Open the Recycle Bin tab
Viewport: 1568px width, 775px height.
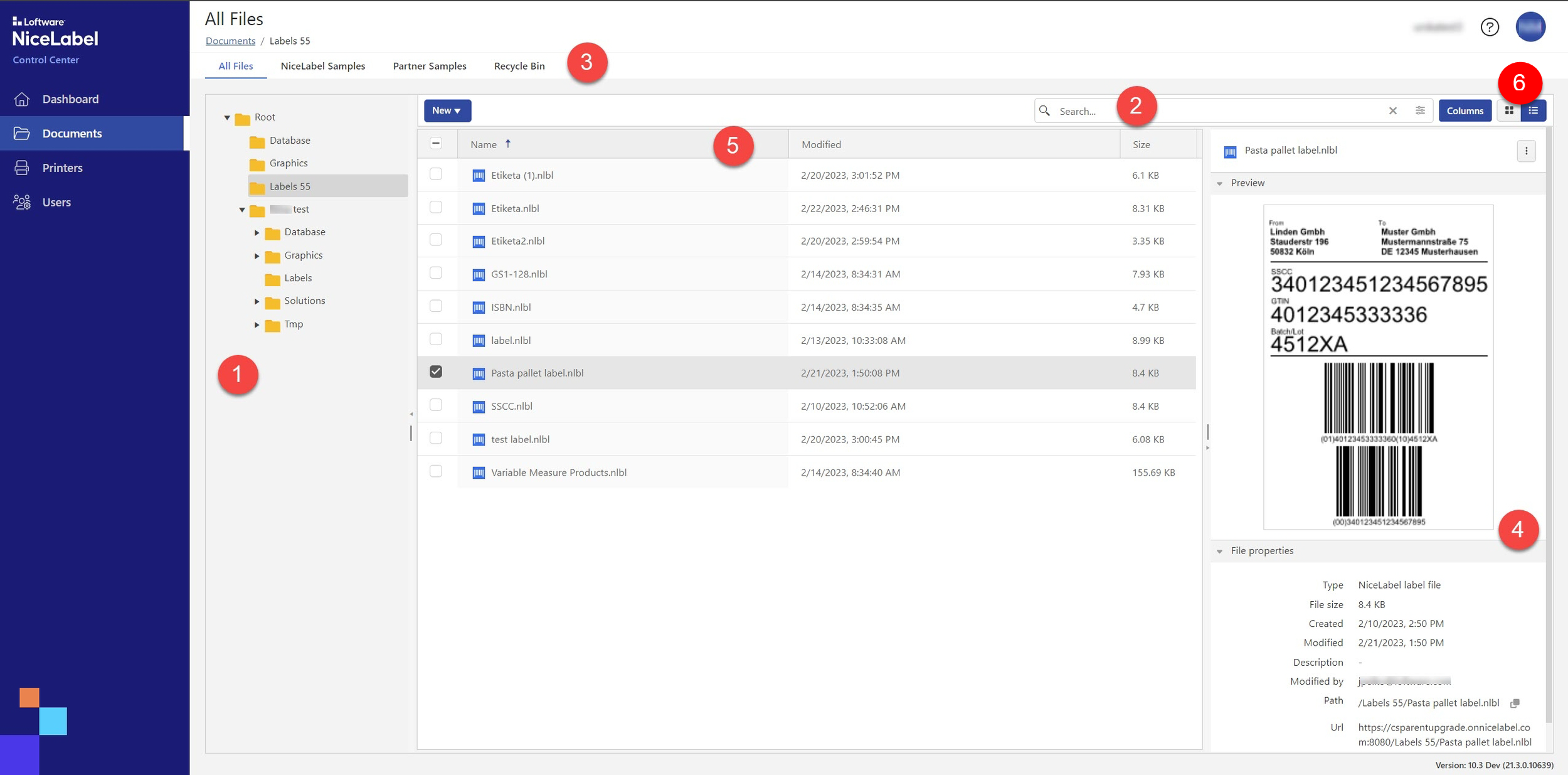(519, 66)
